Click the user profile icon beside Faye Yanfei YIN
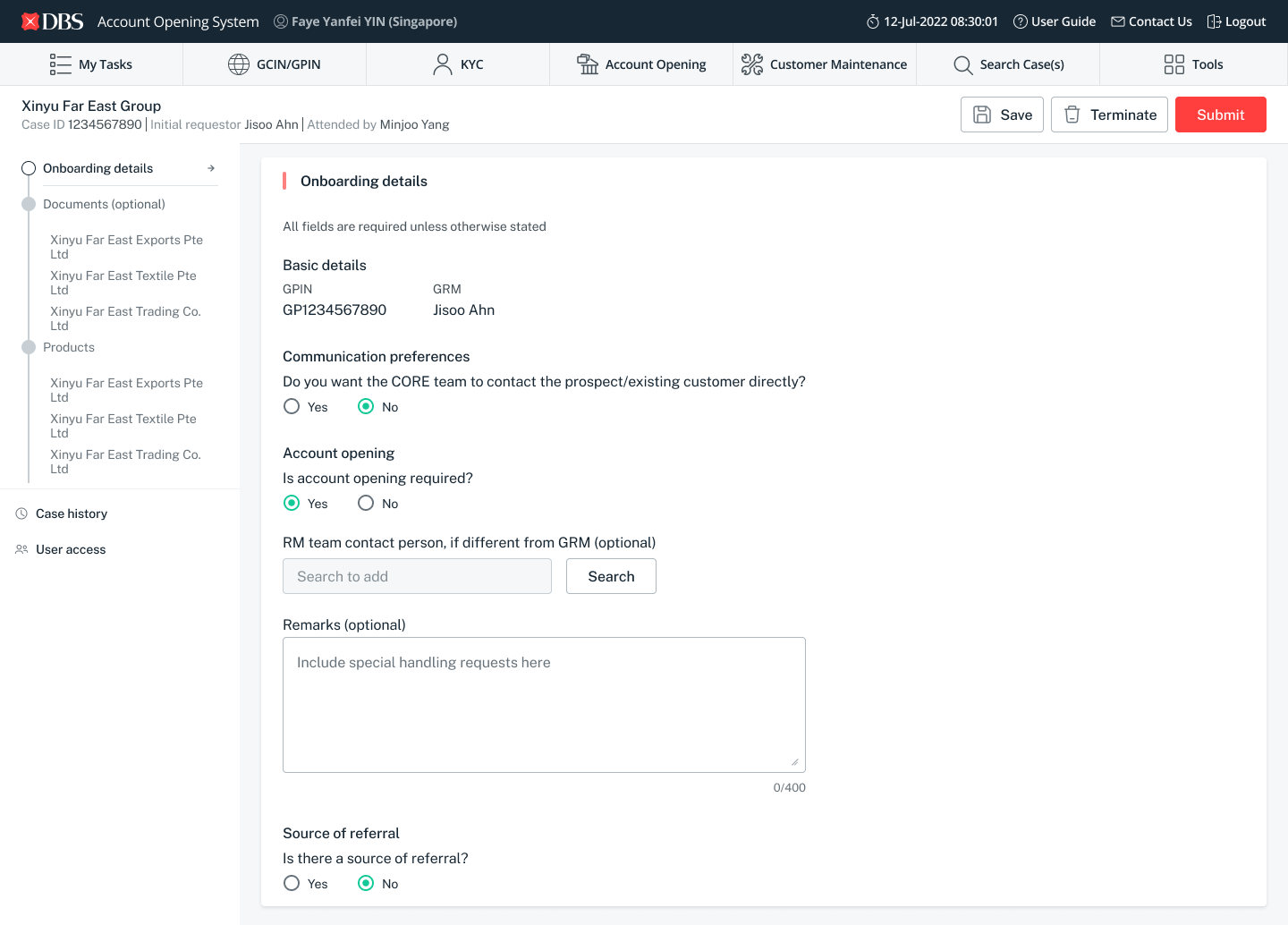This screenshot has width=1288, height=925. point(281,21)
